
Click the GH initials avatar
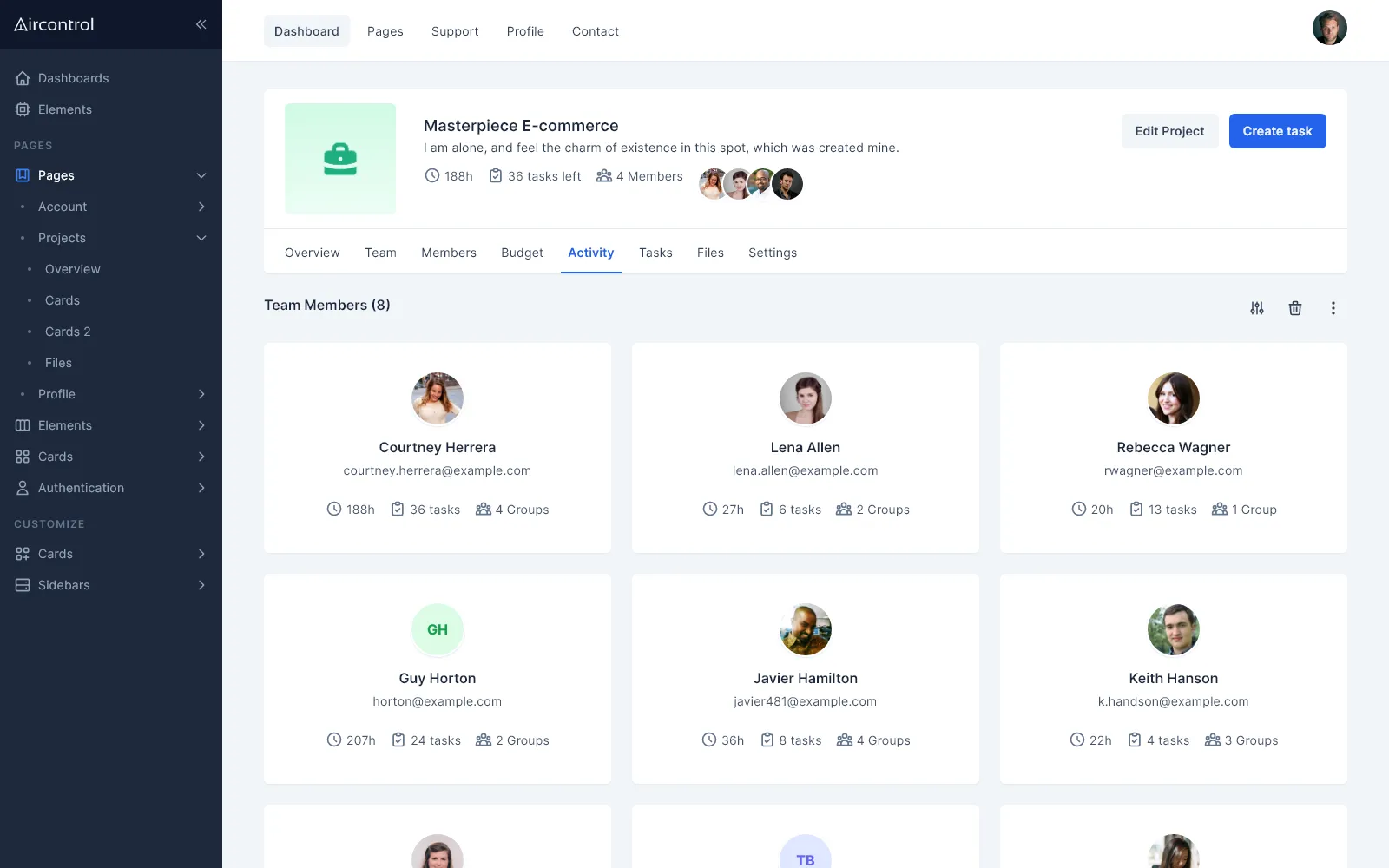click(438, 629)
